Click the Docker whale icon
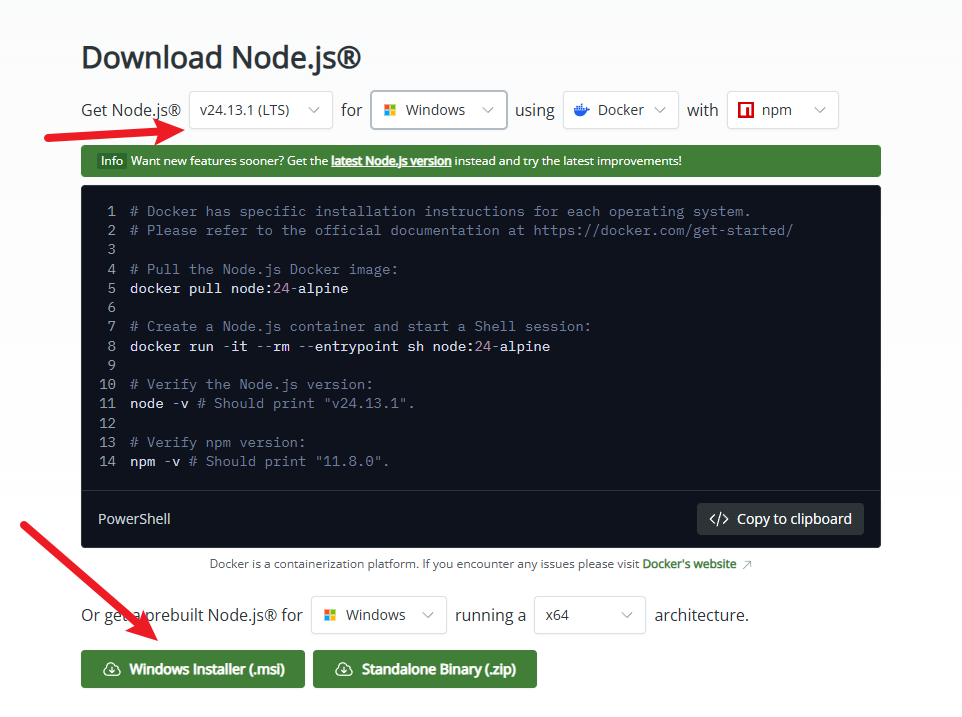This screenshot has height=717, width=962. (x=581, y=110)
